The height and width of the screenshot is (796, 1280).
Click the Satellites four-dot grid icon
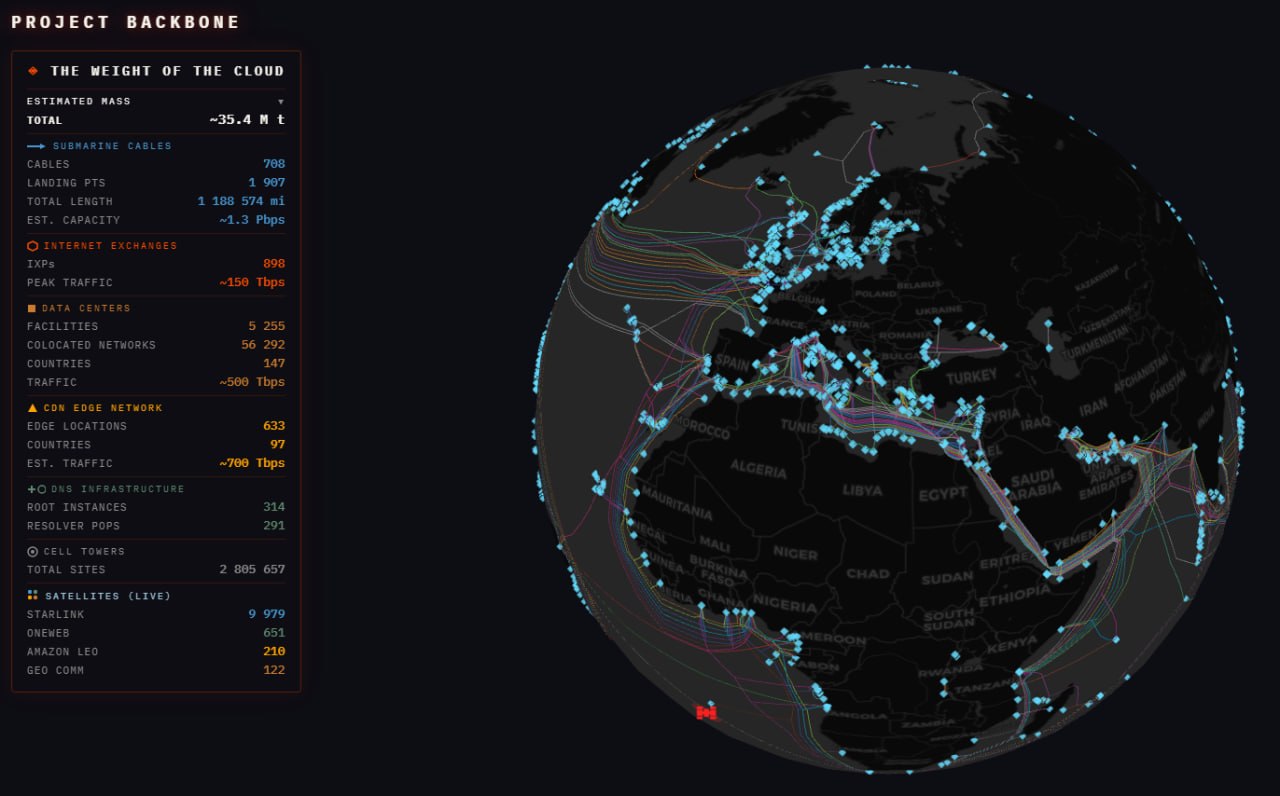(x=32, y=596)
